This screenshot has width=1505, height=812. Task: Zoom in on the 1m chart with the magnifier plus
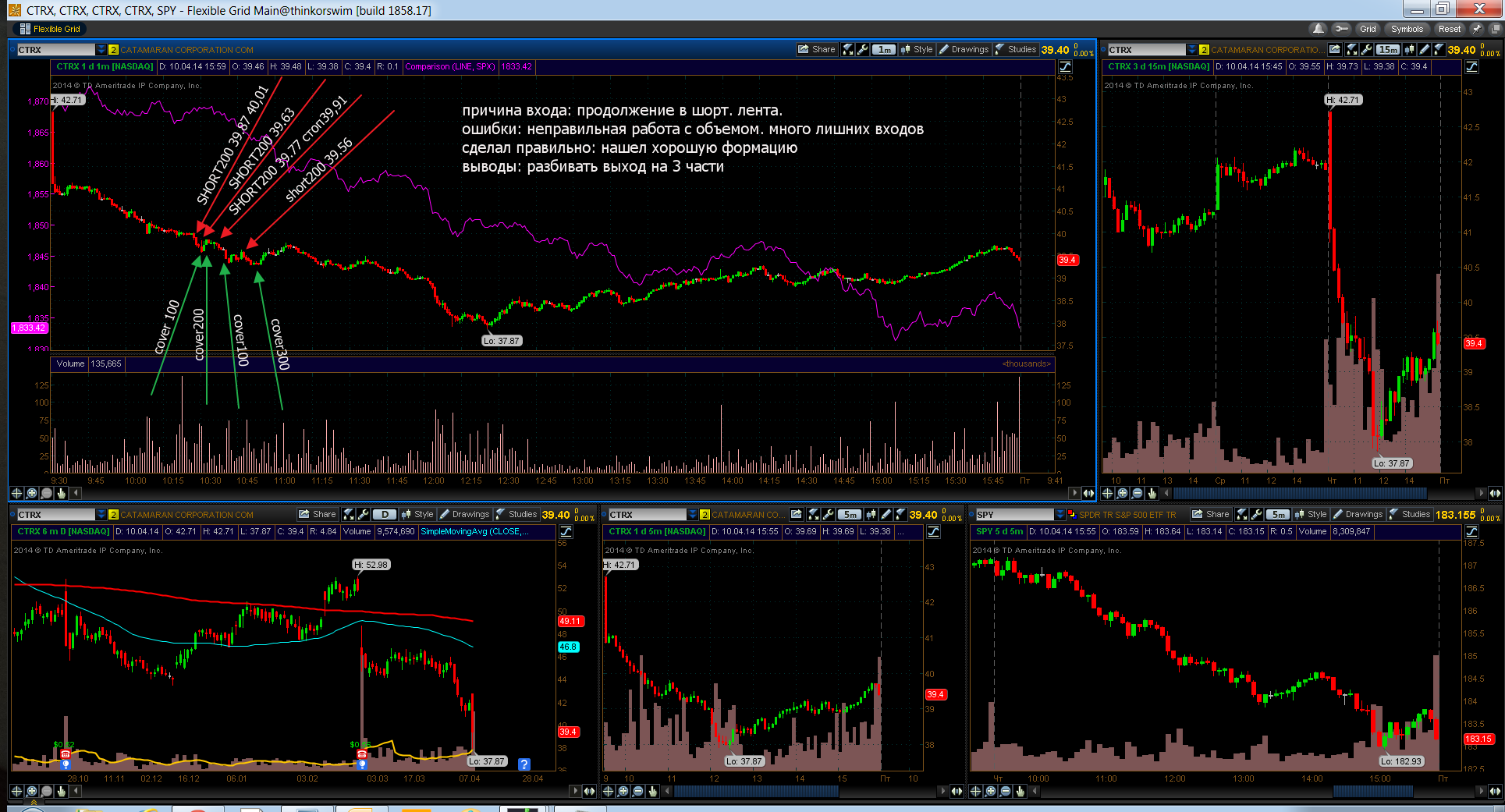(x=31, y=493)
